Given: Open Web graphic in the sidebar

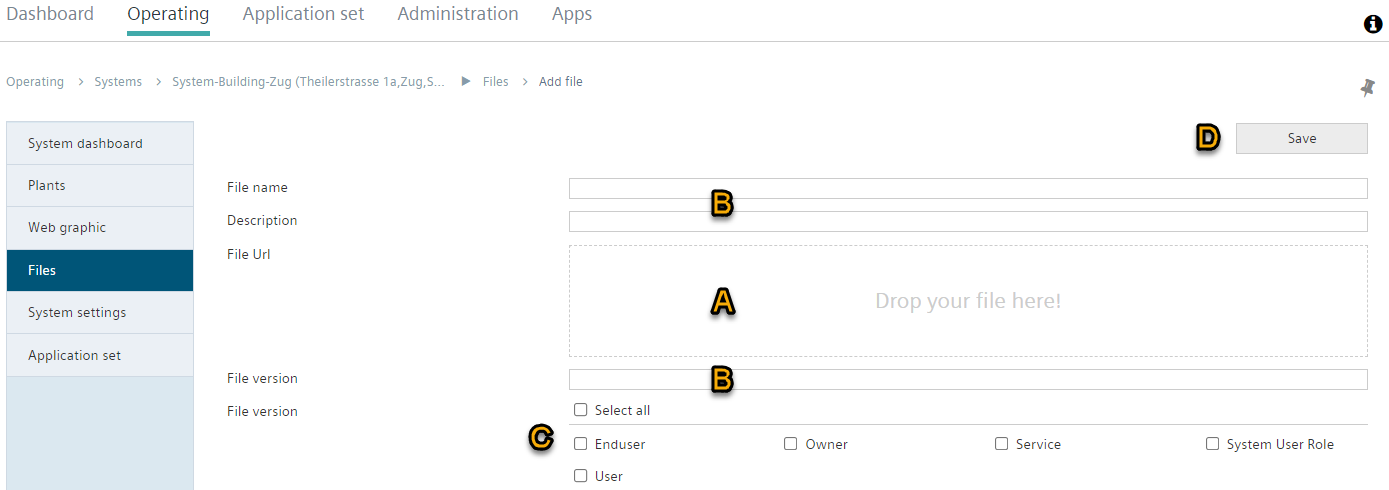Looking at the screenshot, I should tap(100, 227).
